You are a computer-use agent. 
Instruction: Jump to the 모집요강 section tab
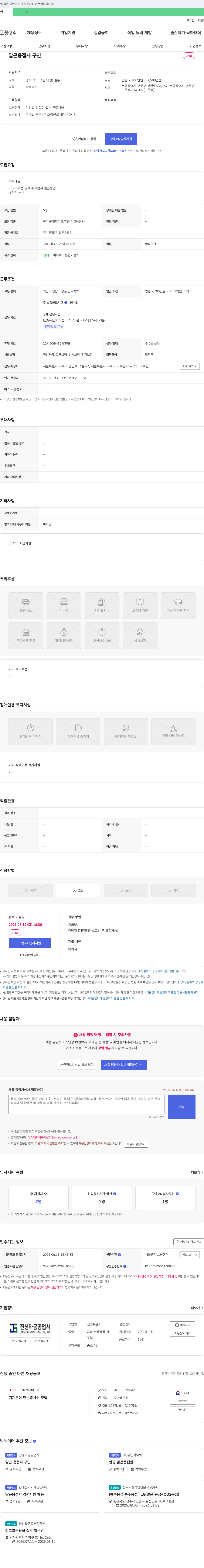click(6, 46)
